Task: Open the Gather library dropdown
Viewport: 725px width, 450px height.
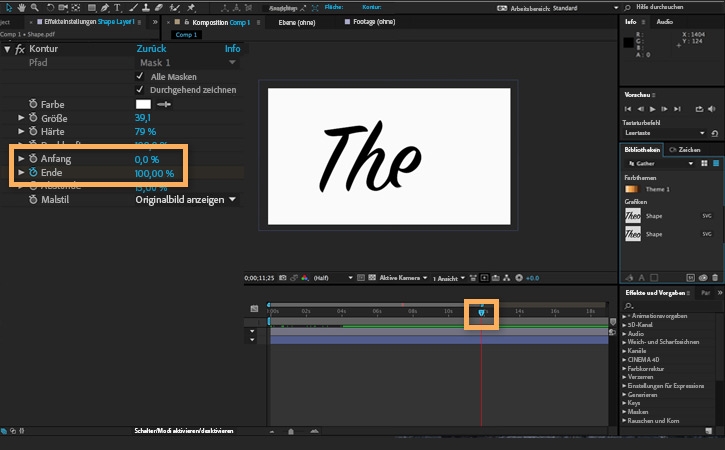Action: (660, 163)
